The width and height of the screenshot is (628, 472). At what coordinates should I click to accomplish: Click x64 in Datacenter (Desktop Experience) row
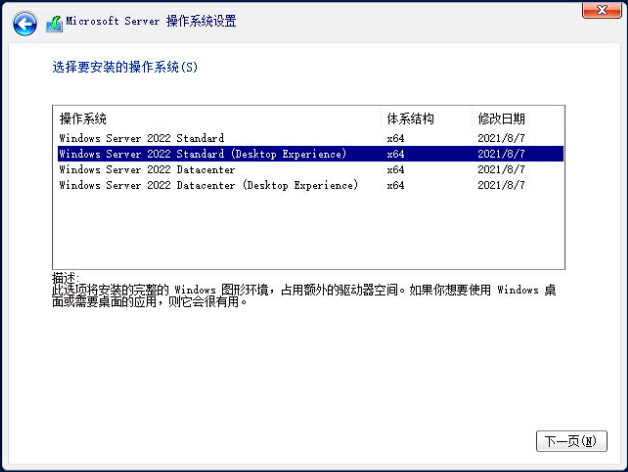click(395, 186)
